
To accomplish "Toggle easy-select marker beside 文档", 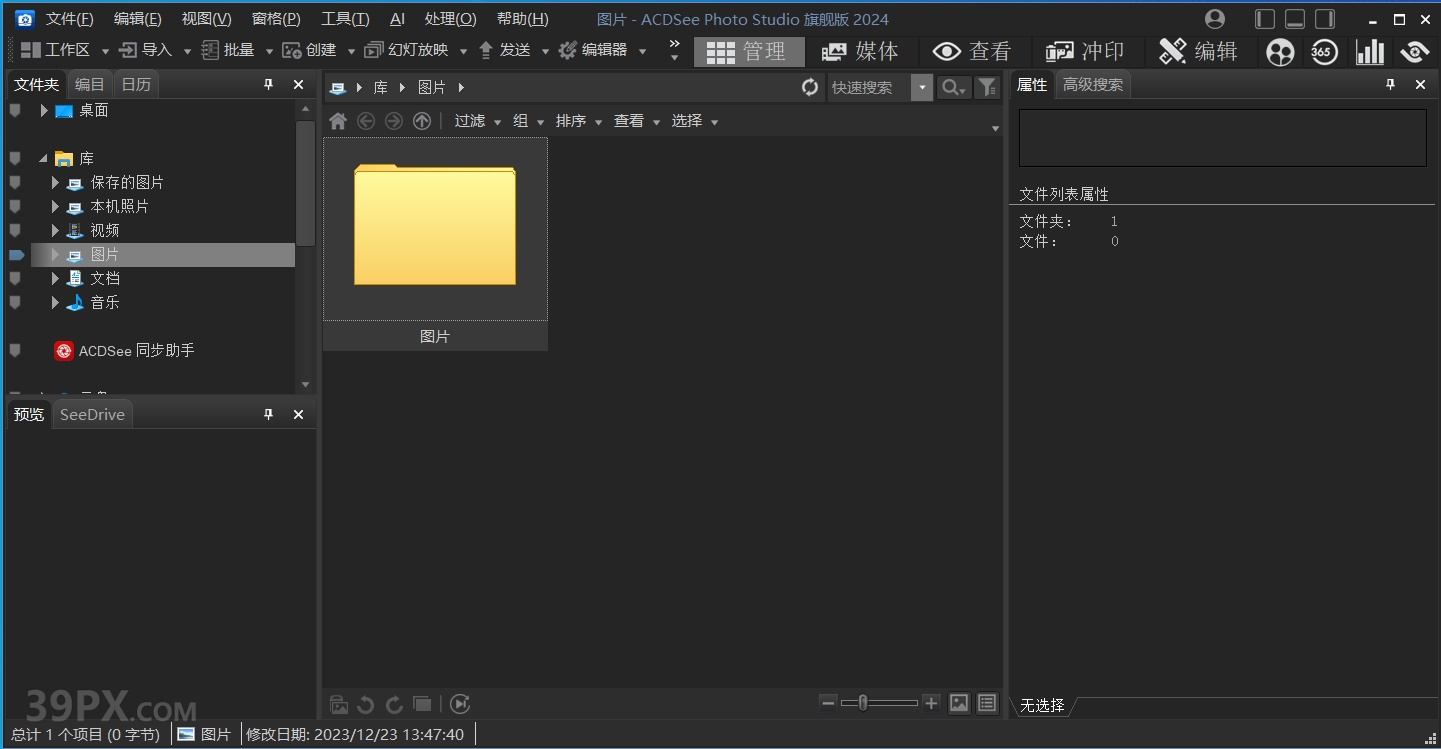I will (x=15, y=278).
